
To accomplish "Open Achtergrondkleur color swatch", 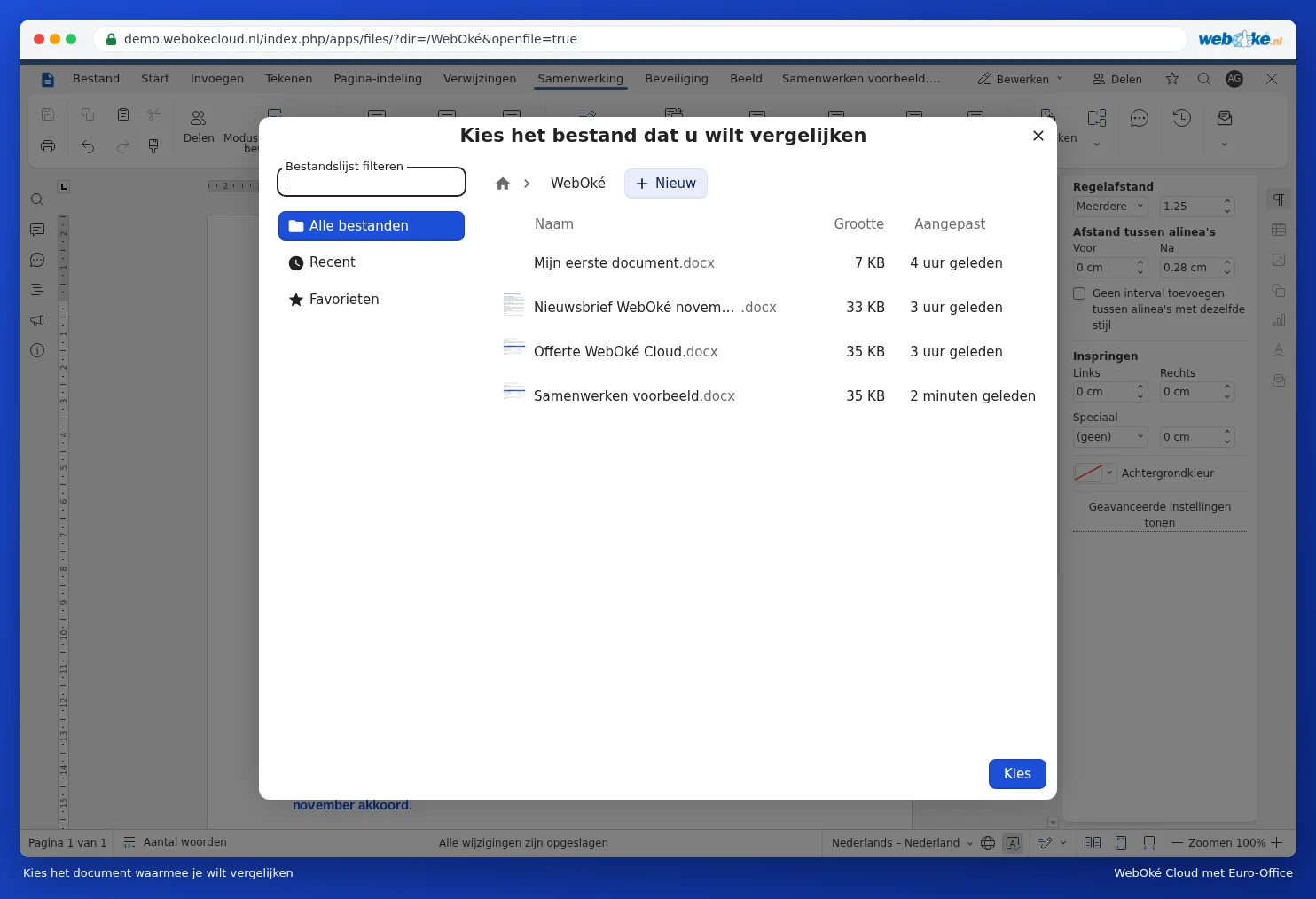I will coord(1094,473).
